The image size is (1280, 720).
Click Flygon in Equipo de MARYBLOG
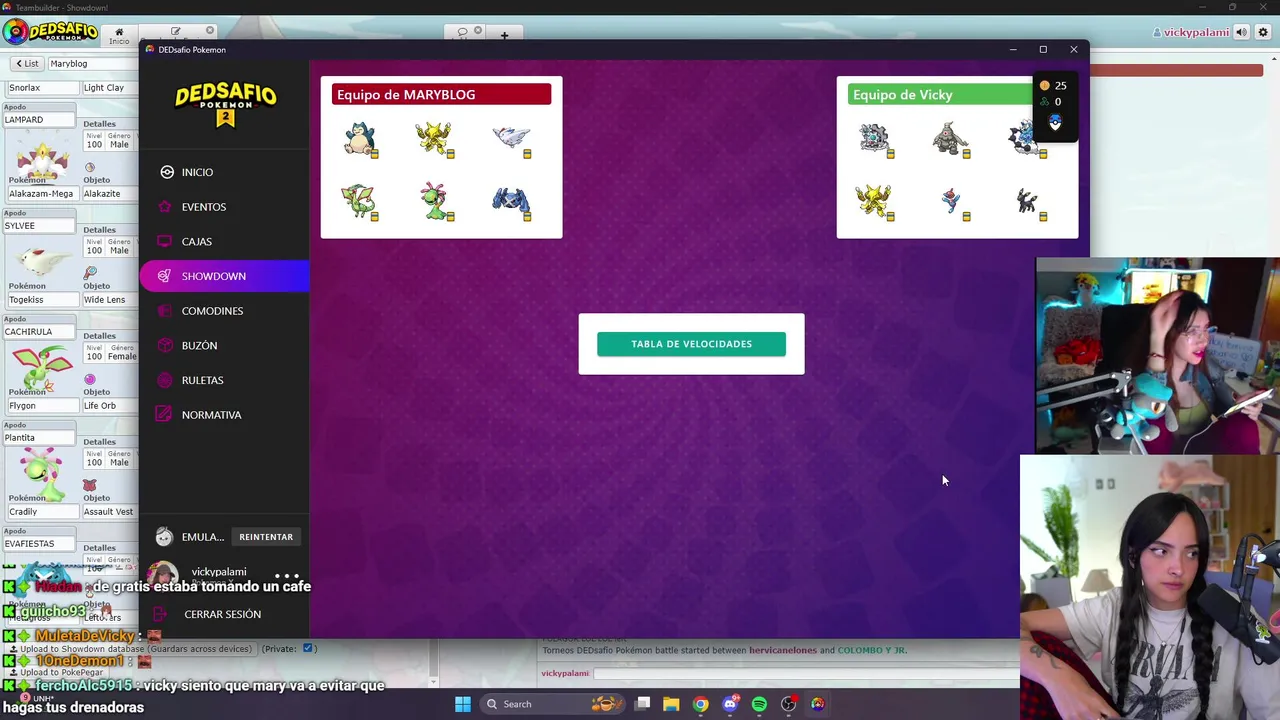pos(359,201)
